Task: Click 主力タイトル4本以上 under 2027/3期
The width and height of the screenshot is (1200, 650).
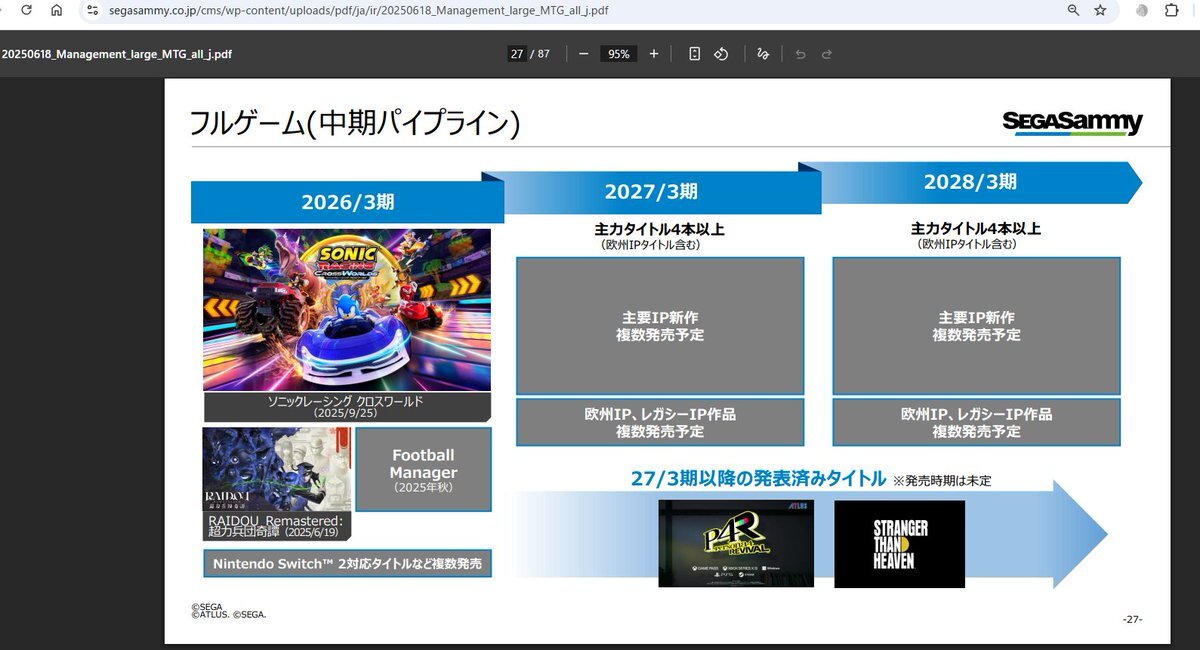Action: coord(660,229)
